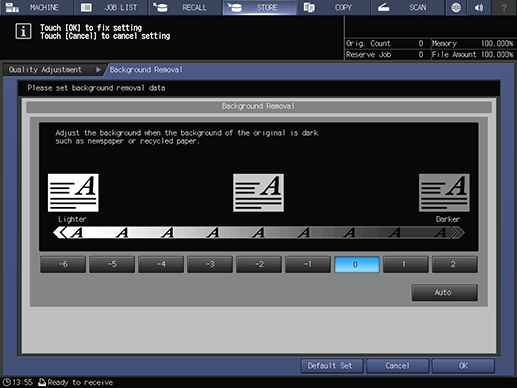Click the Background Removal breadcrumb
This screenshot has width=517, height=388.
pos(146,70)
